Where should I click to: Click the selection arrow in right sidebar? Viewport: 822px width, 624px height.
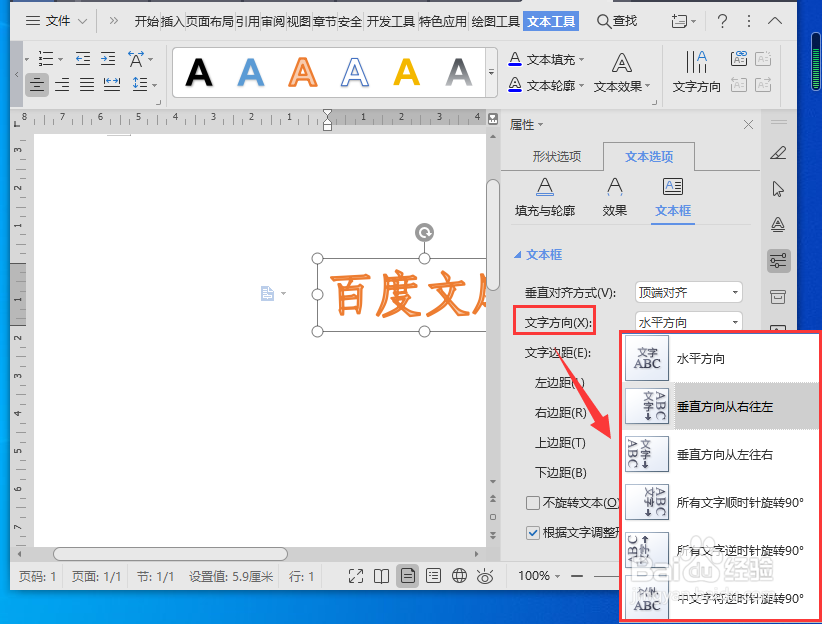click(778, 189)
